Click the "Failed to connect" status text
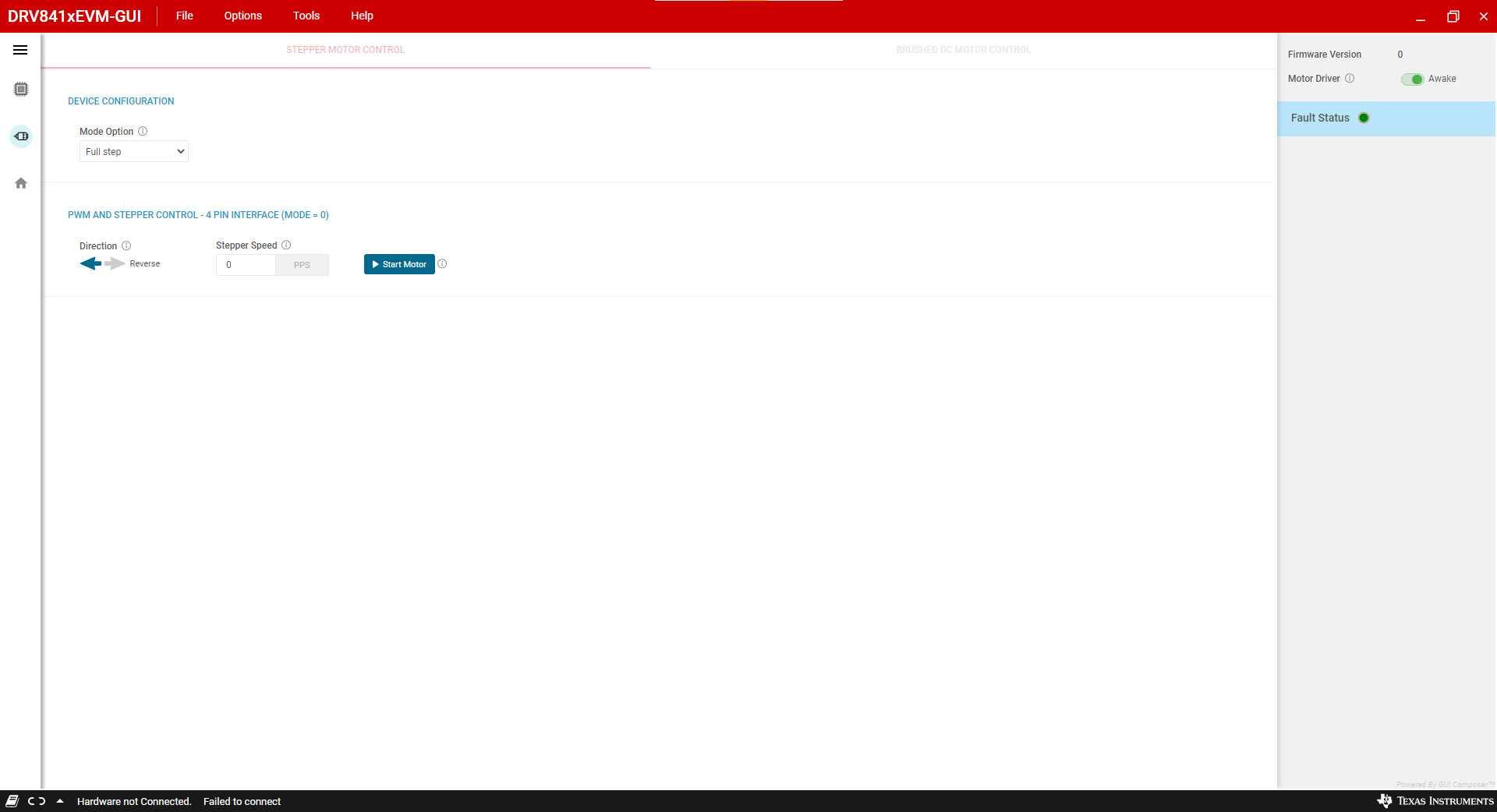Viewport: 1497px width, 812px height. coord(242,801)
